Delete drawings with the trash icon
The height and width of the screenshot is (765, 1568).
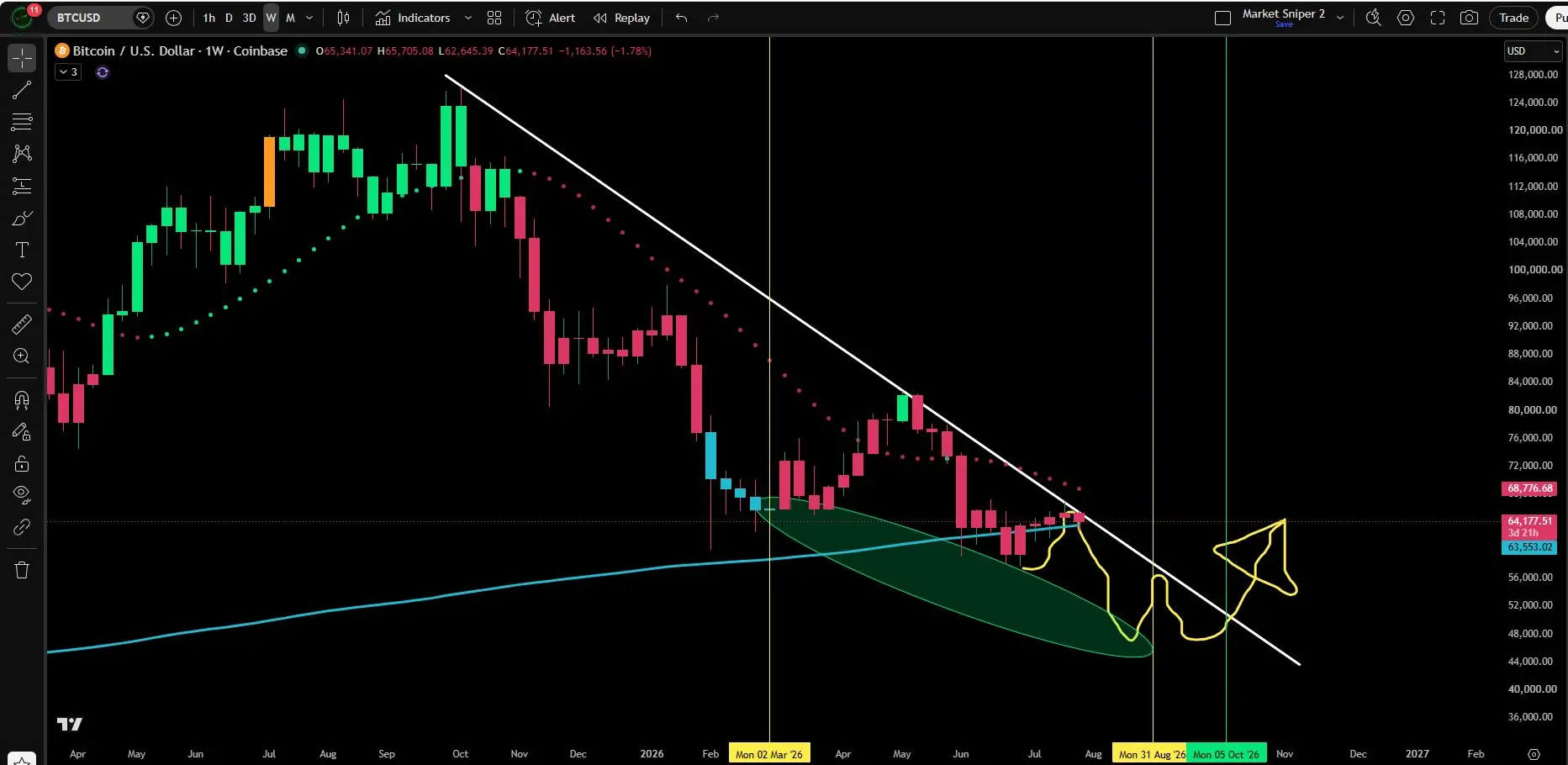(x=22, y=570)
